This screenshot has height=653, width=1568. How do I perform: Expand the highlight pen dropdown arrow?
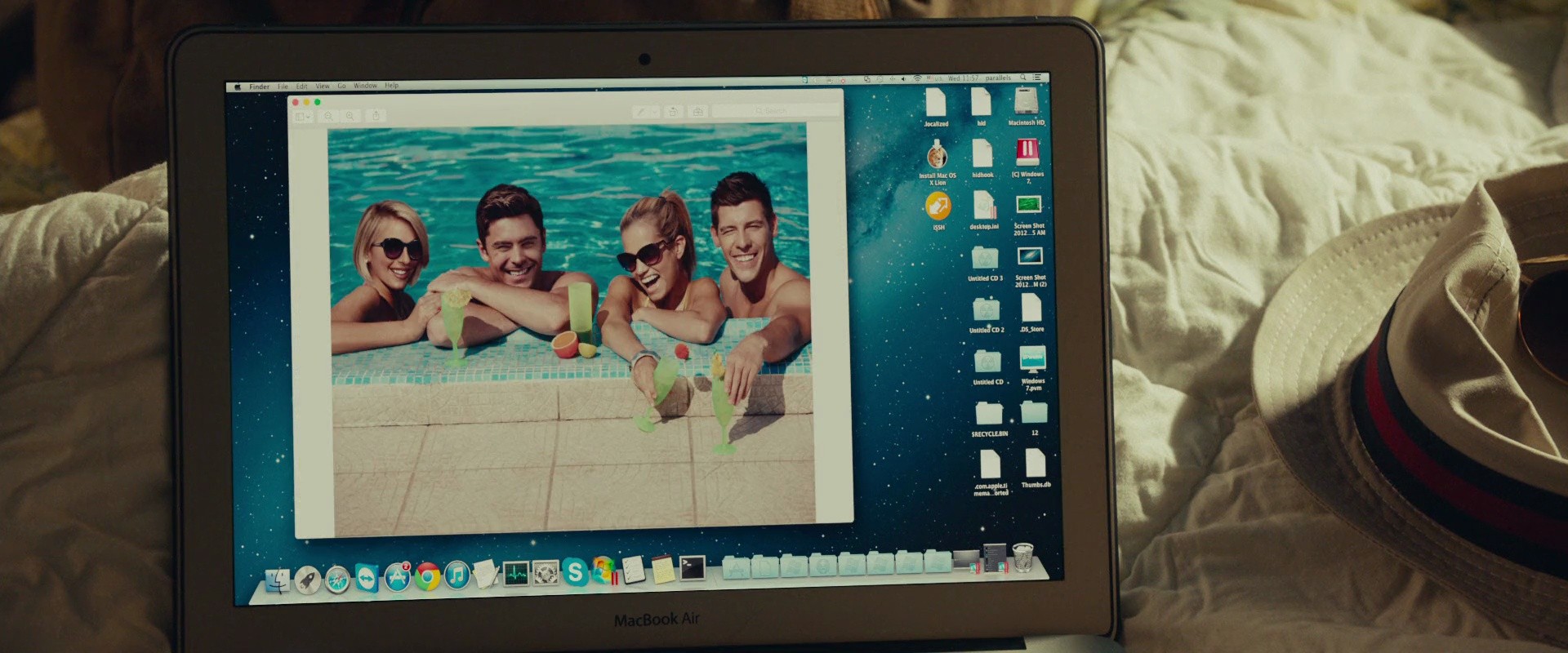click(x=654, y=112)
